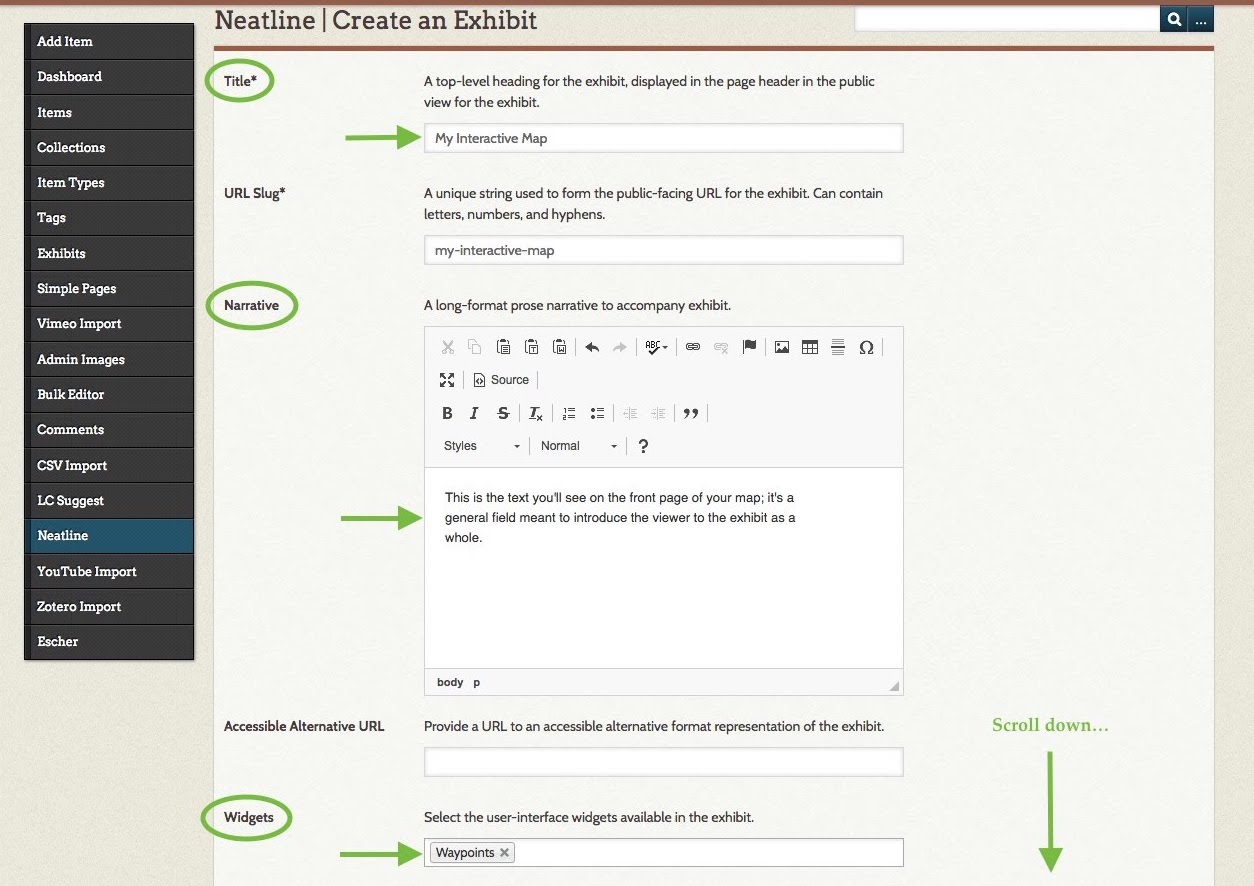Open Vimeo Import in the sidebar
The height and width of the screenshot is (886, 1254).
click(x=109, y=324)
